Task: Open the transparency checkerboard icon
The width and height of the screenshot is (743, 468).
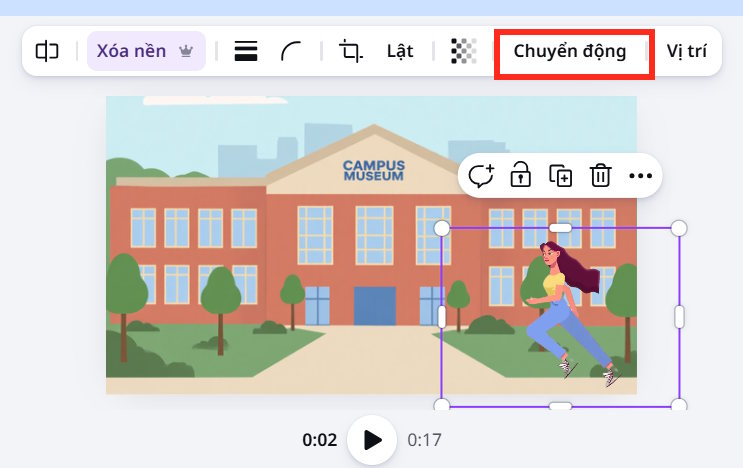Action: pos(463,51)
